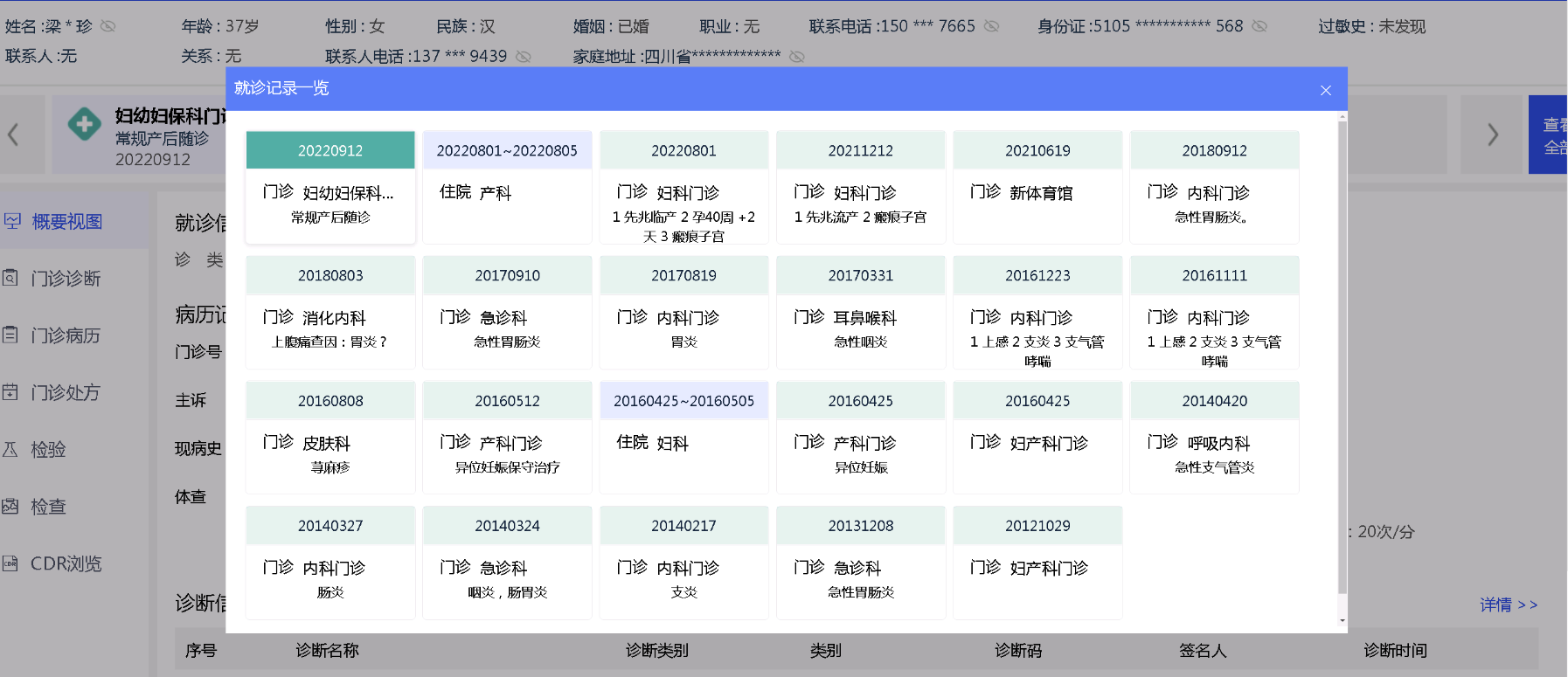Click the 门诊处方 sidebar icon

(10, 391)
